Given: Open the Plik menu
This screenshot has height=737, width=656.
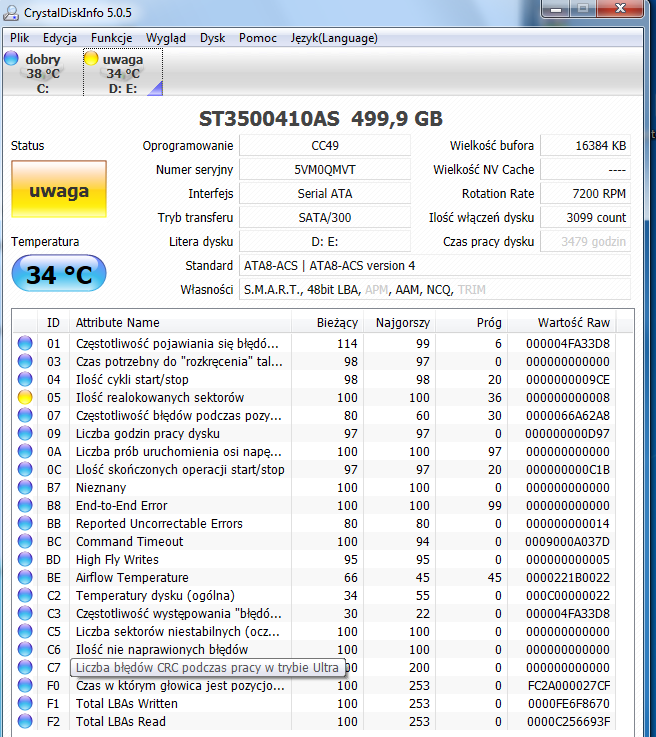Looking at the screenshot, I should point(19,38).
